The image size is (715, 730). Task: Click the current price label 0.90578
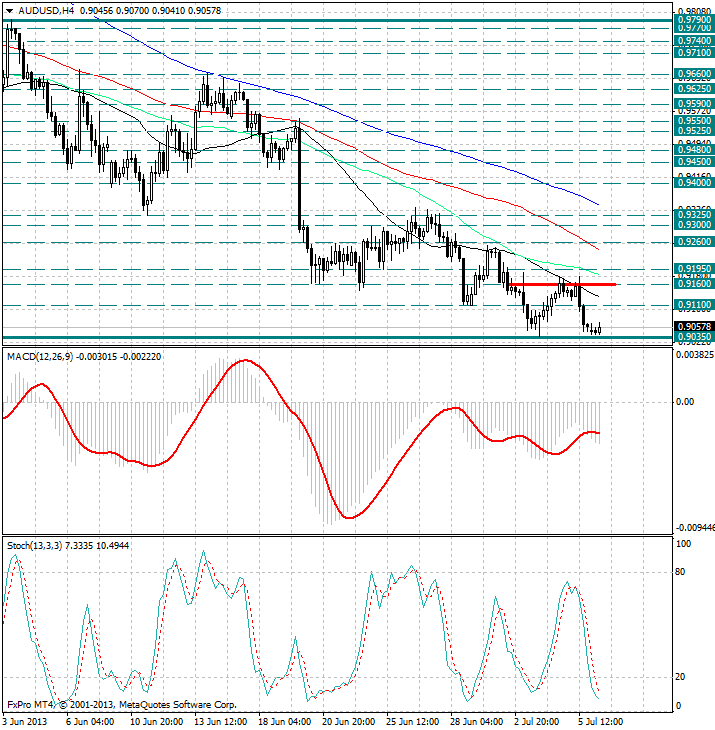point(694,327)
